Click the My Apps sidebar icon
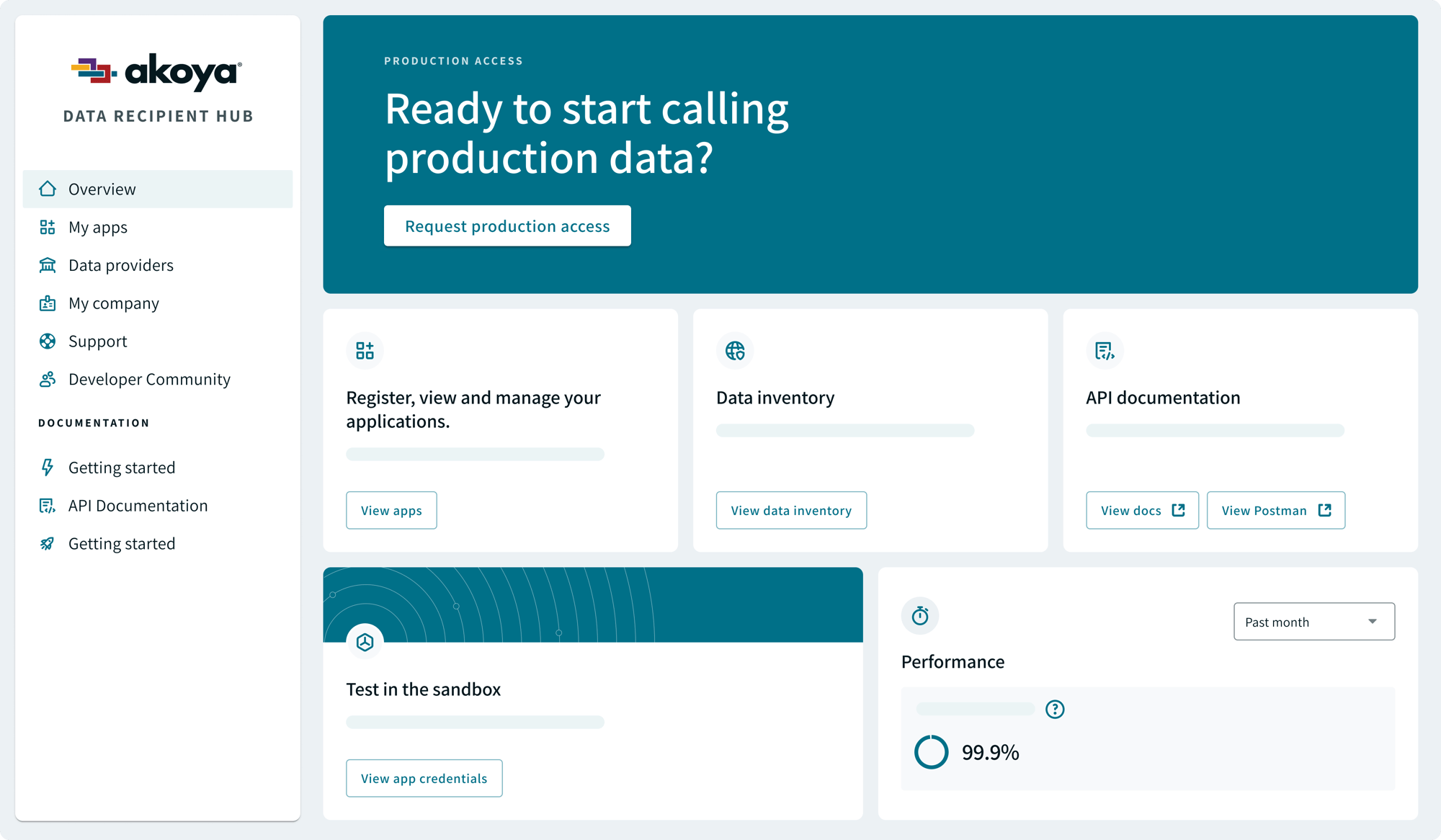Viewport: 1441px width, 840px height. tap(47, 226)
